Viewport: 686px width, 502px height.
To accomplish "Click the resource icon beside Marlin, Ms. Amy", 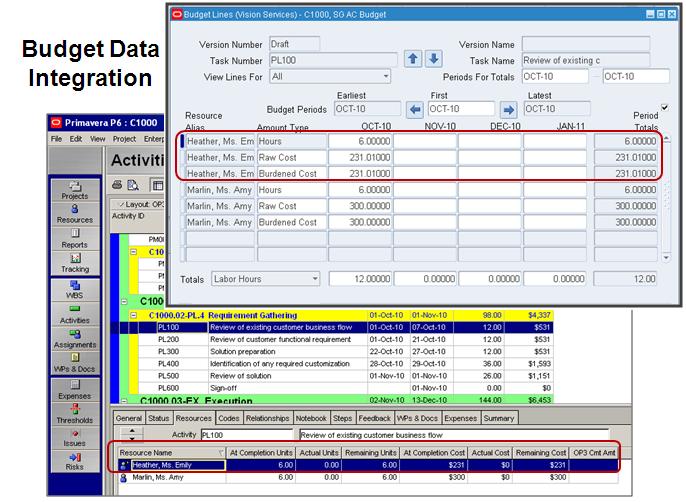I will 123,477.
